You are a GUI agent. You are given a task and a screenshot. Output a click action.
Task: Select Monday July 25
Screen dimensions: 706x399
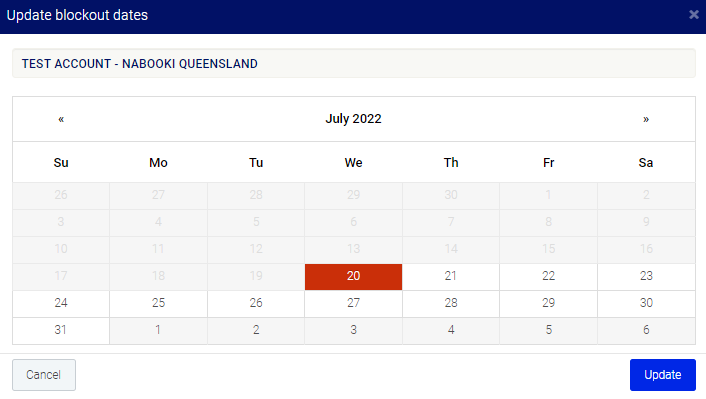point(158,304)
